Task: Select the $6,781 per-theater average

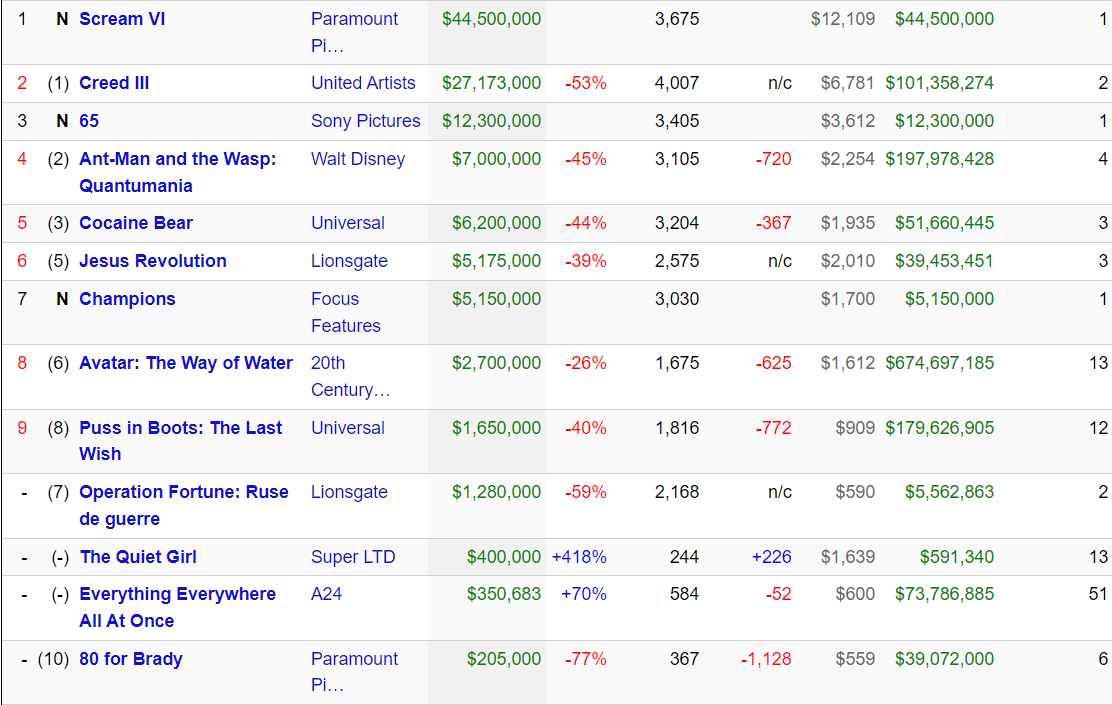Action: [848, 83]
